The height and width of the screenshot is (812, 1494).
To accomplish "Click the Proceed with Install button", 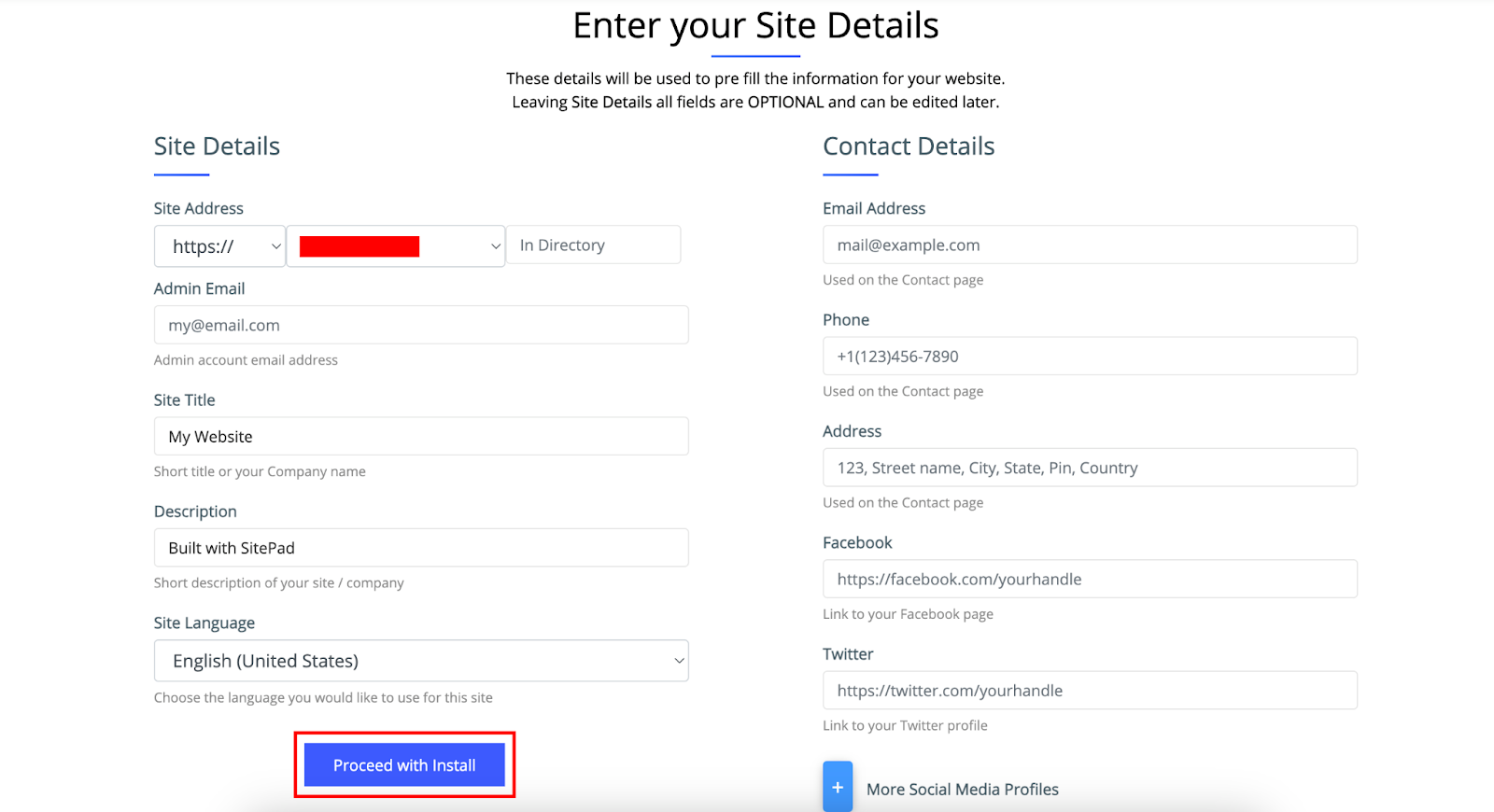I will pyautogui.click(x=404, y=765).
